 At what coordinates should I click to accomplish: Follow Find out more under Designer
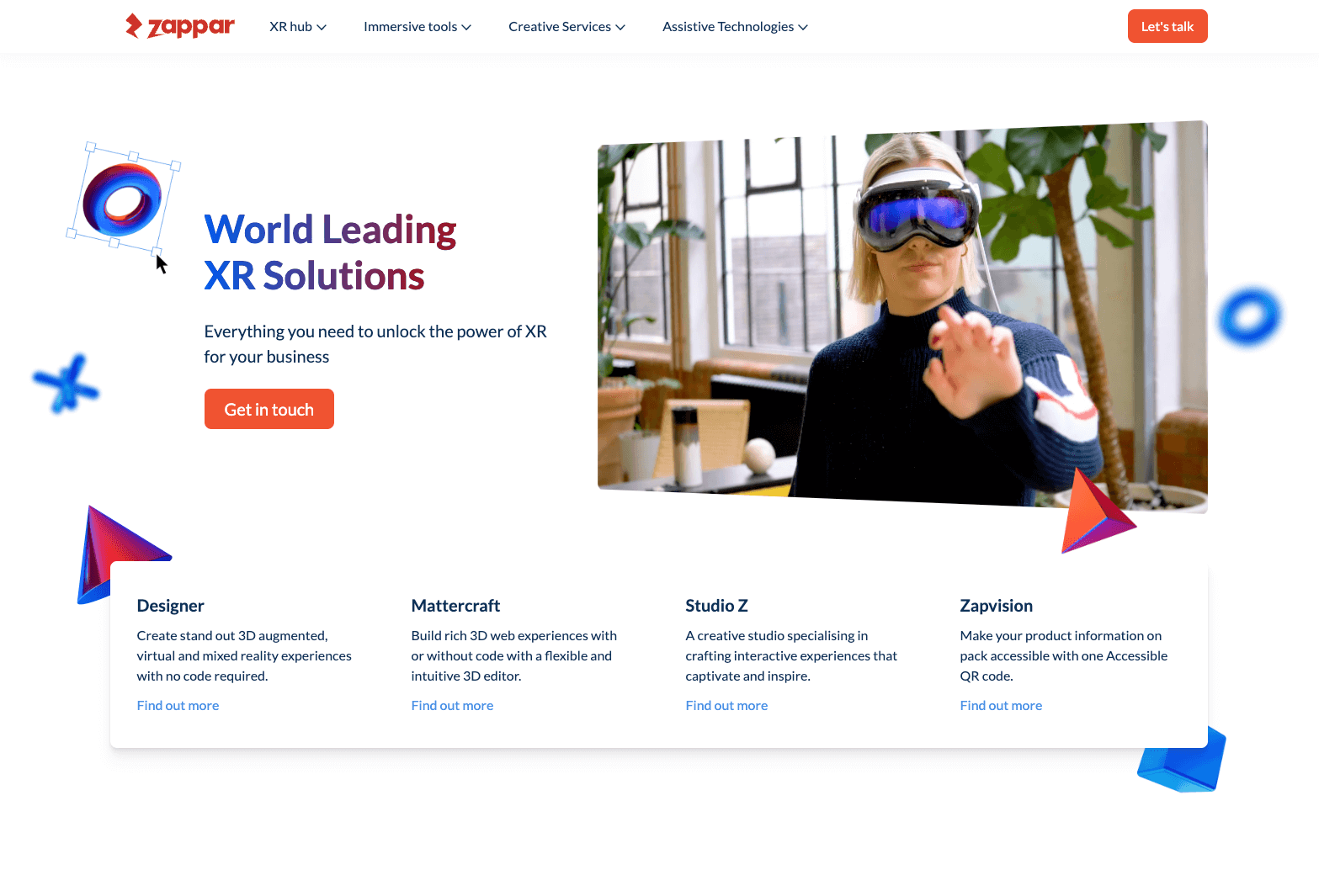tap(178, 705)
